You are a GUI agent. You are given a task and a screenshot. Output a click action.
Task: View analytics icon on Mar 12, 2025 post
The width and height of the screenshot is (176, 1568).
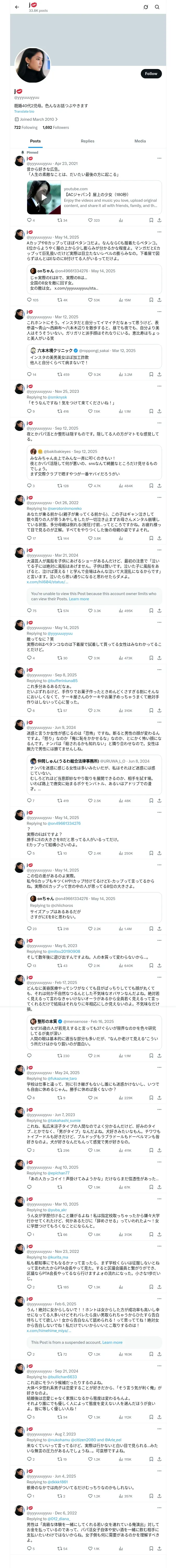(x=120, y=374)
